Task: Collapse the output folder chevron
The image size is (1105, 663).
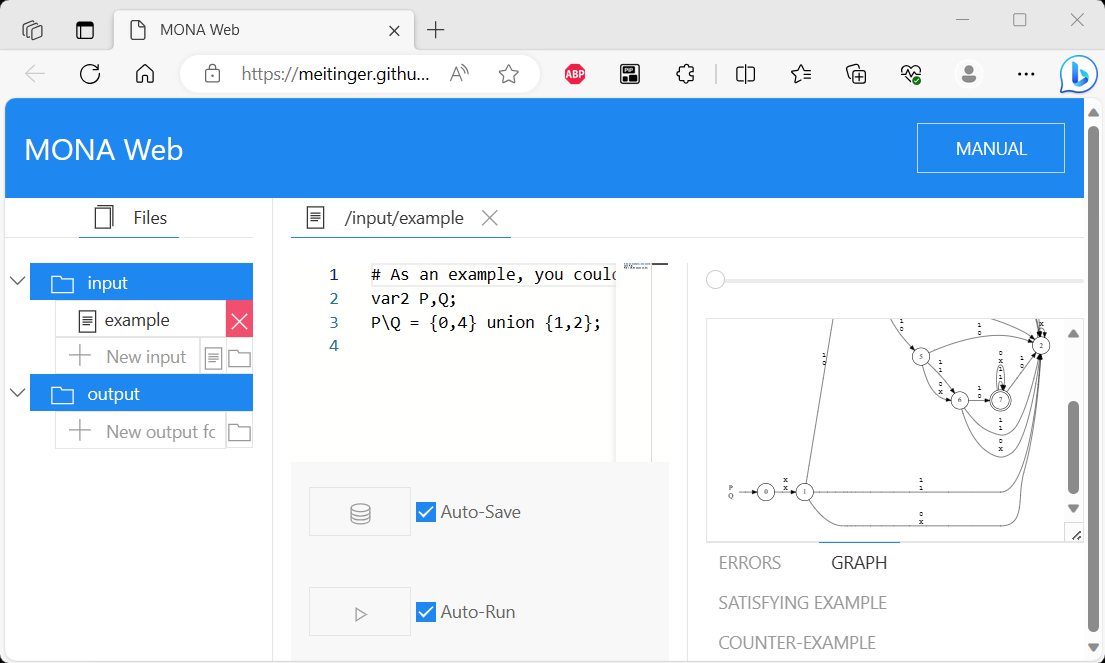Action: (x=18, y=393)
